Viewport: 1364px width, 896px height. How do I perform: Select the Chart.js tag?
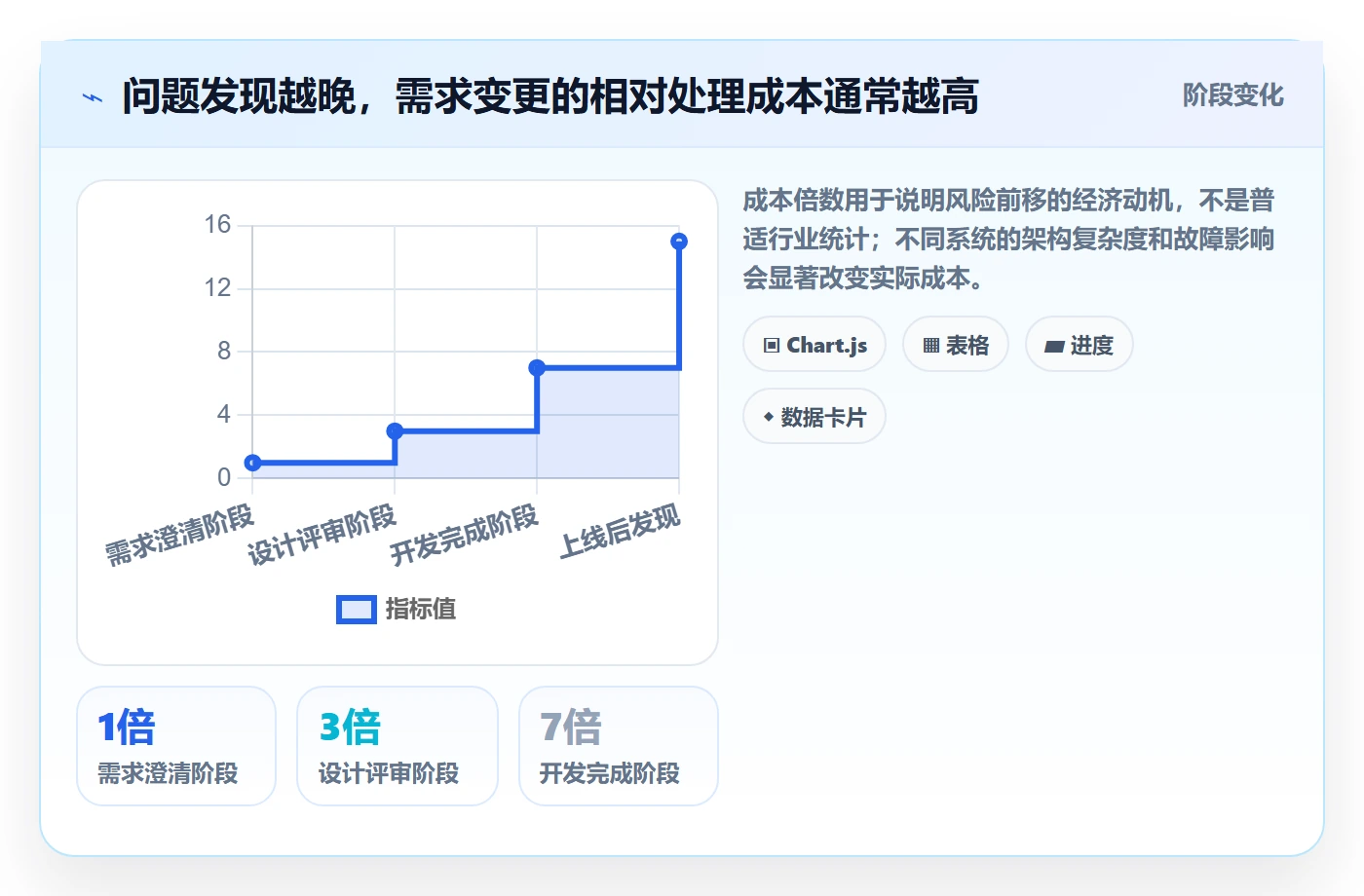(815, 345)
